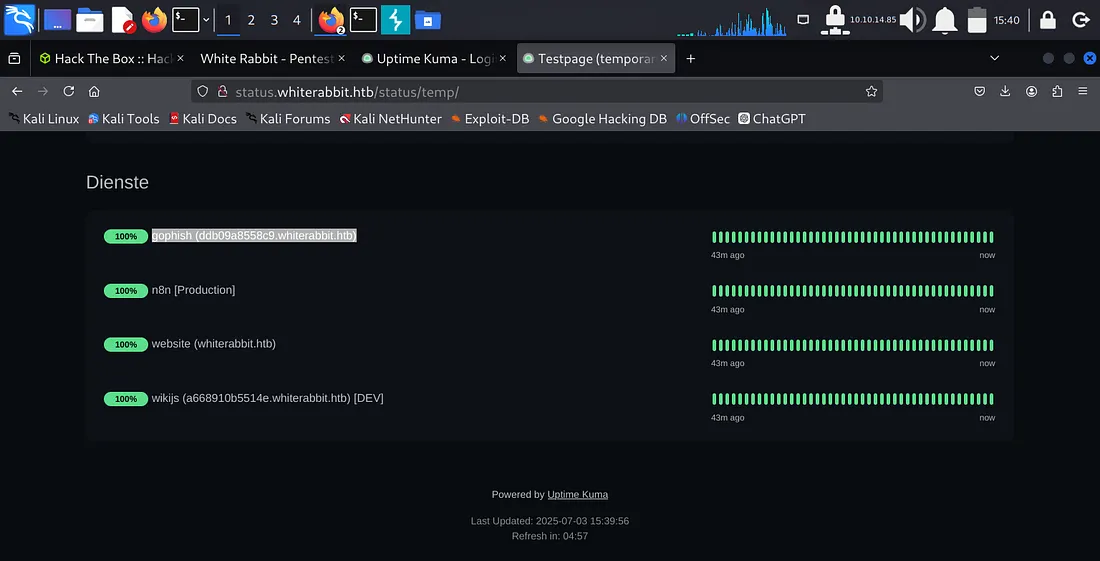
Task: Click the gophish (ddb09a8558c9.whiterabbit.htb) service name
Action: tap(254, 236)
